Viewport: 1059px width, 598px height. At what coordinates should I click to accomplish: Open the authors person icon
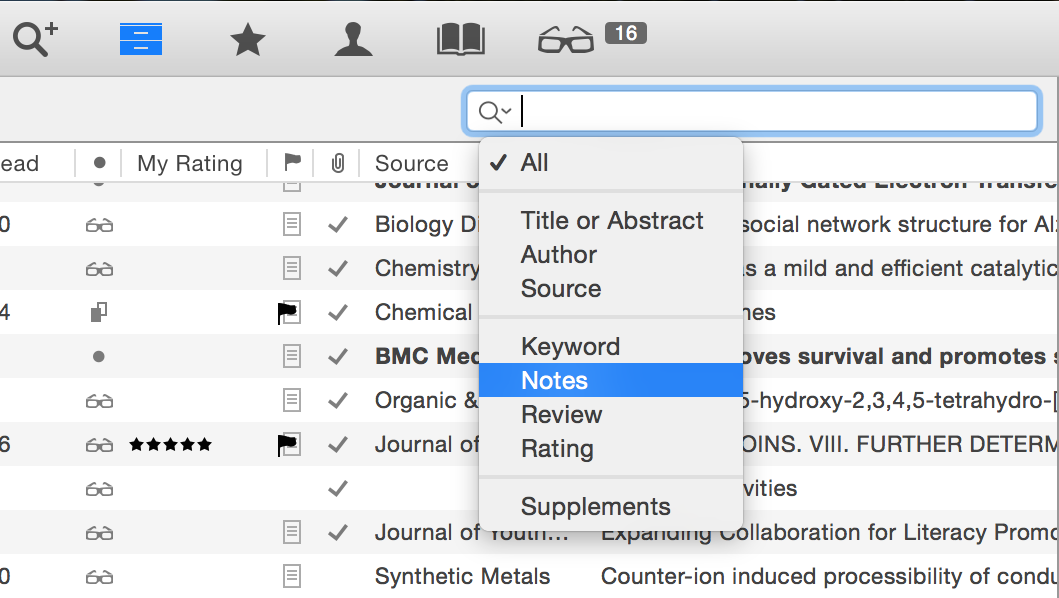[x=353, y=39]
